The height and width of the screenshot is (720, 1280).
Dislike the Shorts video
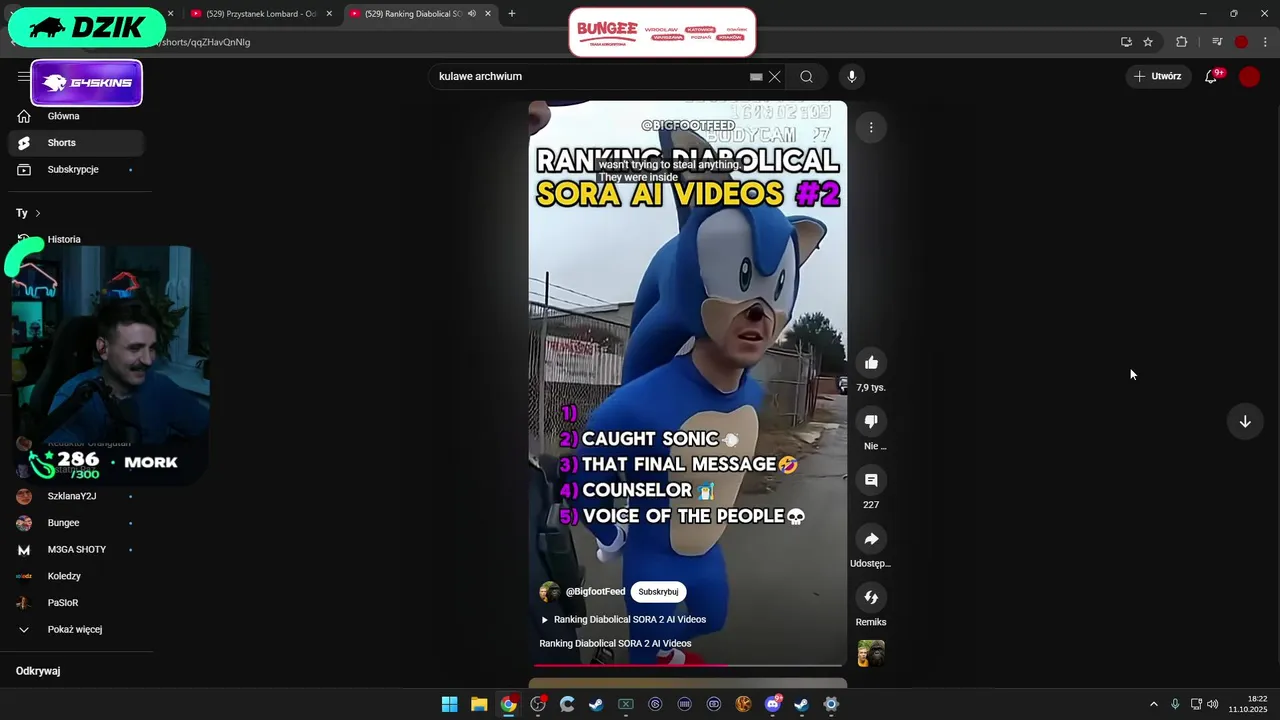pos(871,422)
